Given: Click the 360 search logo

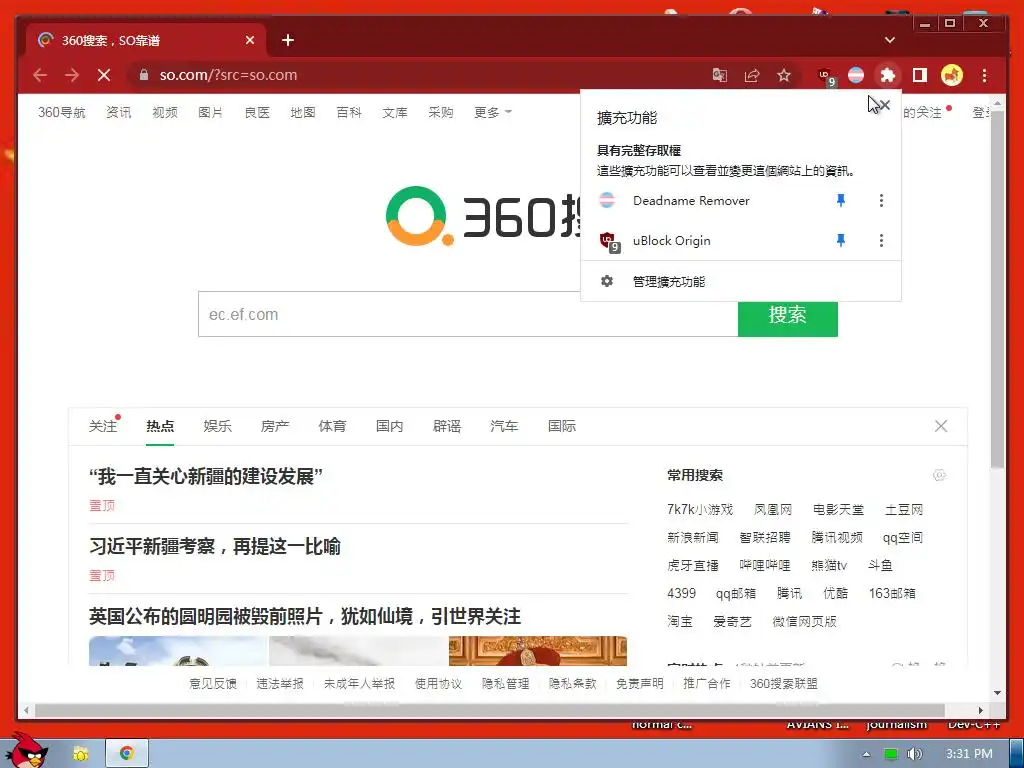Looking at the screenshot, I should (x=483, y=216).
